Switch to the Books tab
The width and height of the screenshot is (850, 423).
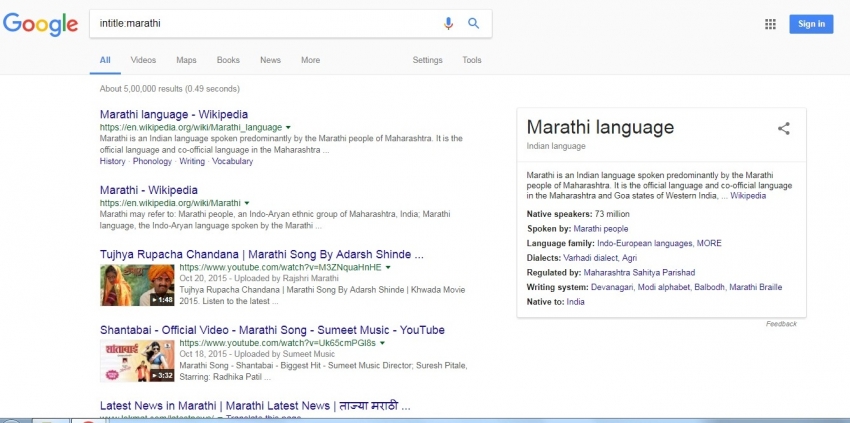[x=228, y=60]
